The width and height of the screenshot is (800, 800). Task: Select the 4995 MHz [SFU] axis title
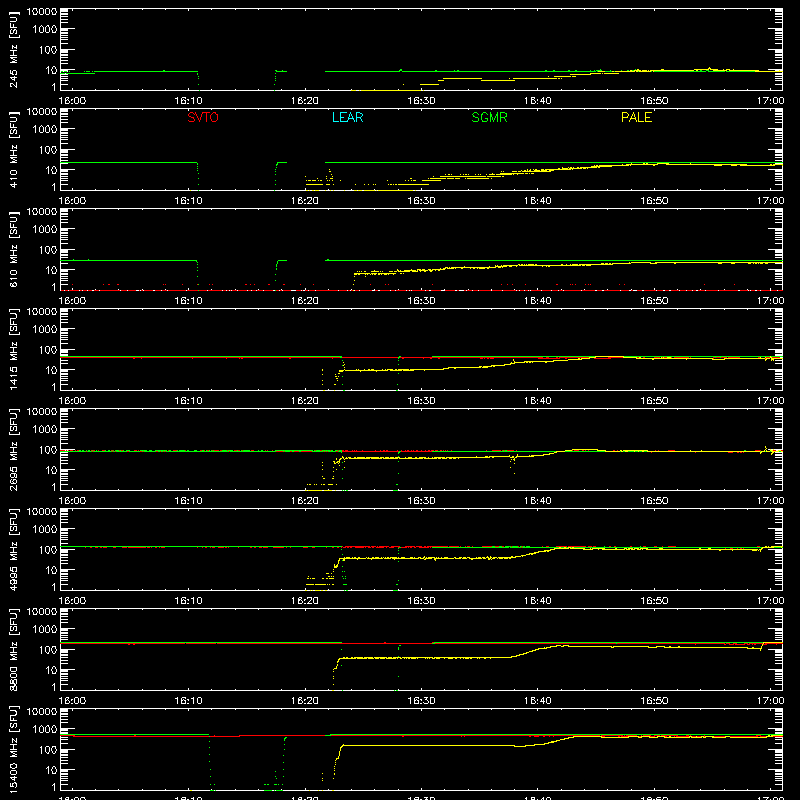(x=14, y=549)
